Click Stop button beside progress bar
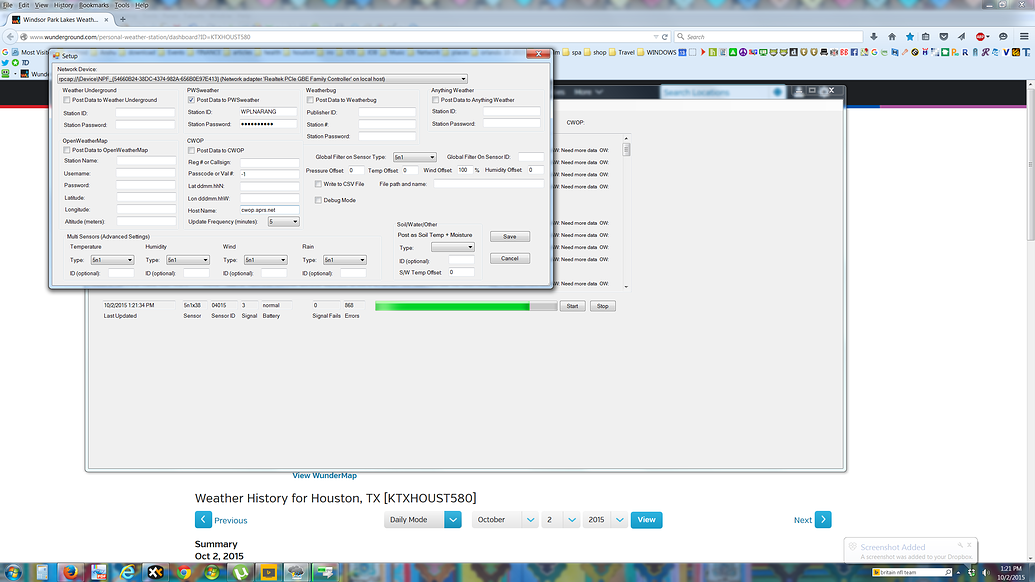The width and height of the screenshot is (1035, 582). (603, 306)
